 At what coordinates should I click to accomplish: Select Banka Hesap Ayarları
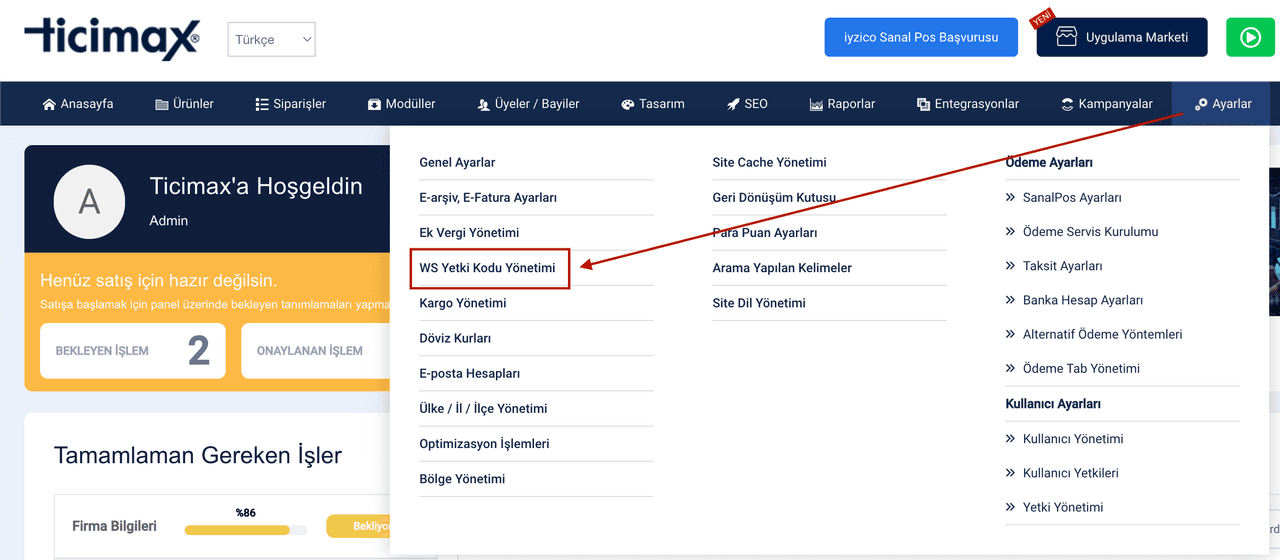click(1083, 300)
